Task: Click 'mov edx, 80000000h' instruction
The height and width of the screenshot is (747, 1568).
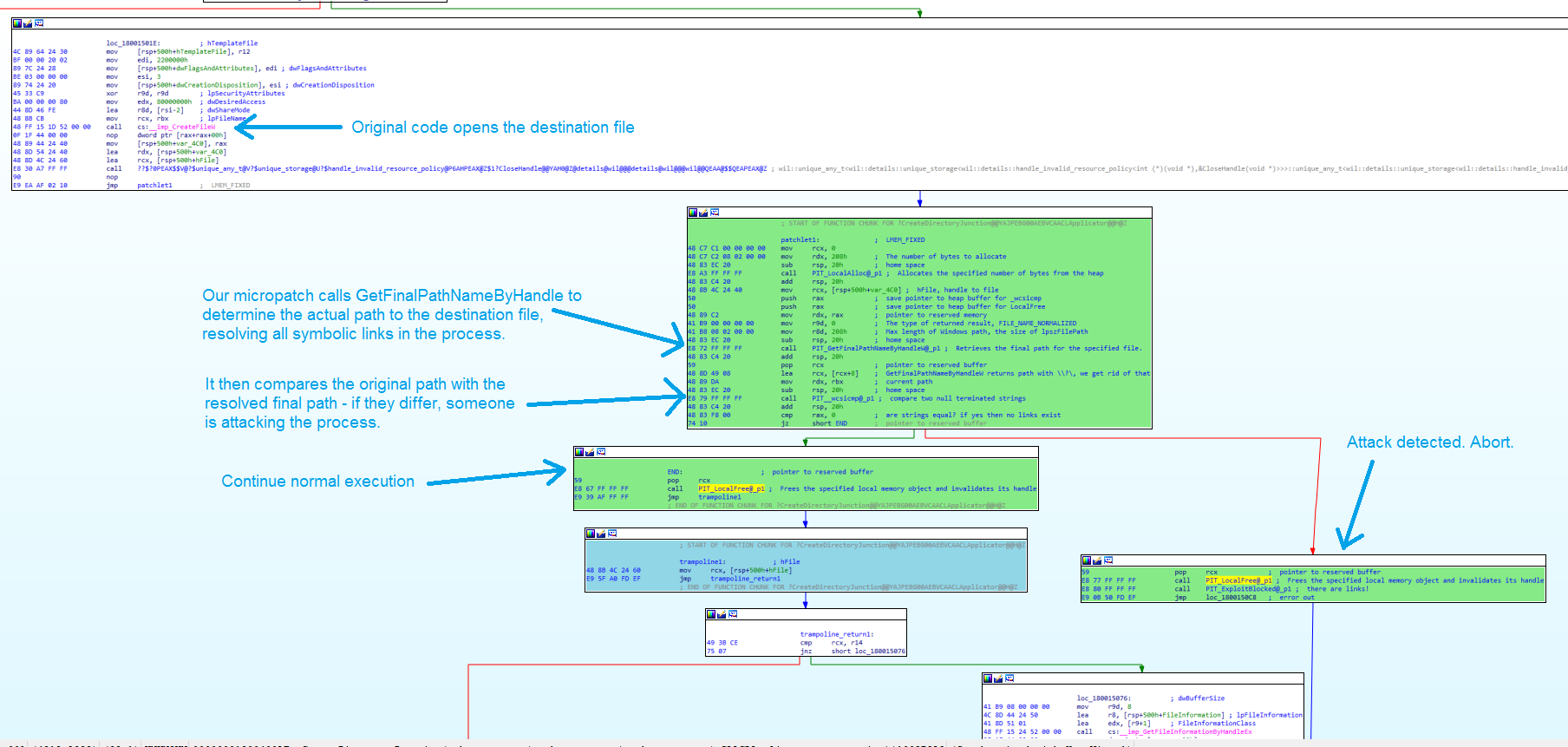Action: (x=149, y=102)
